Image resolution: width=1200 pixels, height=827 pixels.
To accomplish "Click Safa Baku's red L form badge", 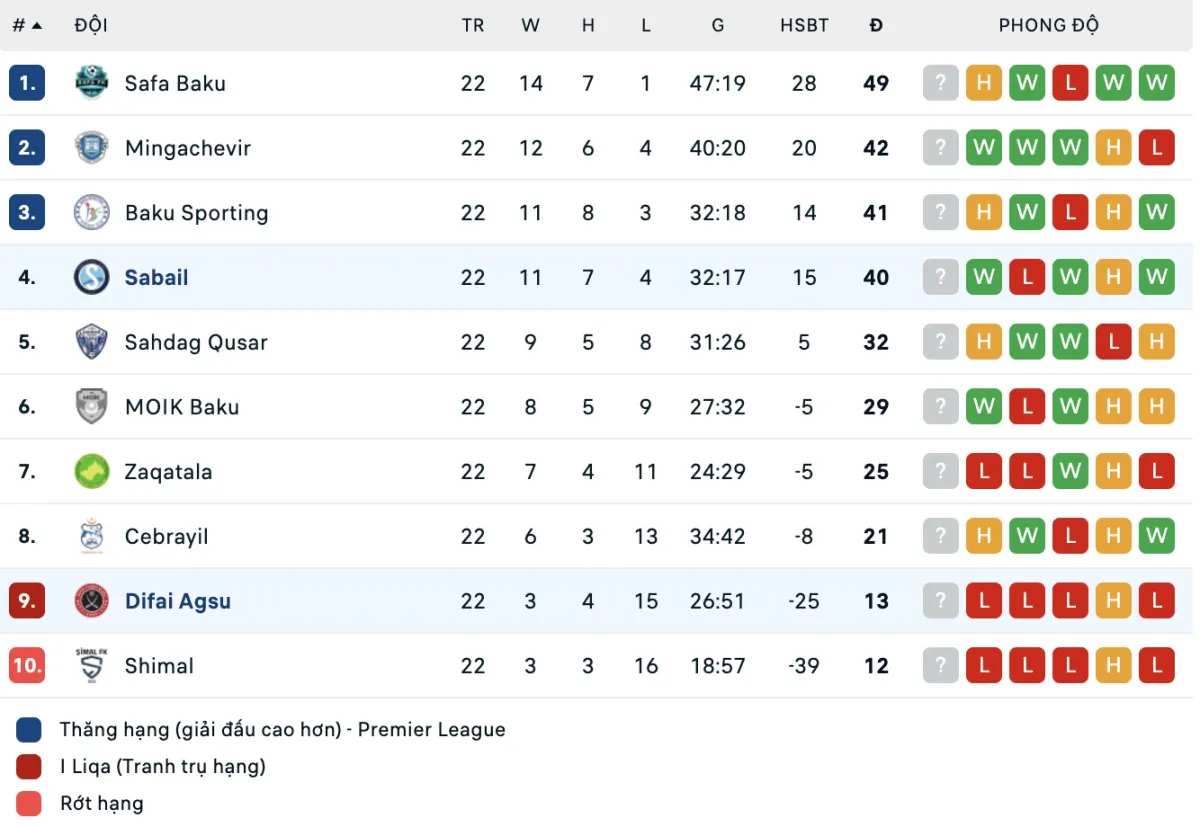I will 1070,83.
